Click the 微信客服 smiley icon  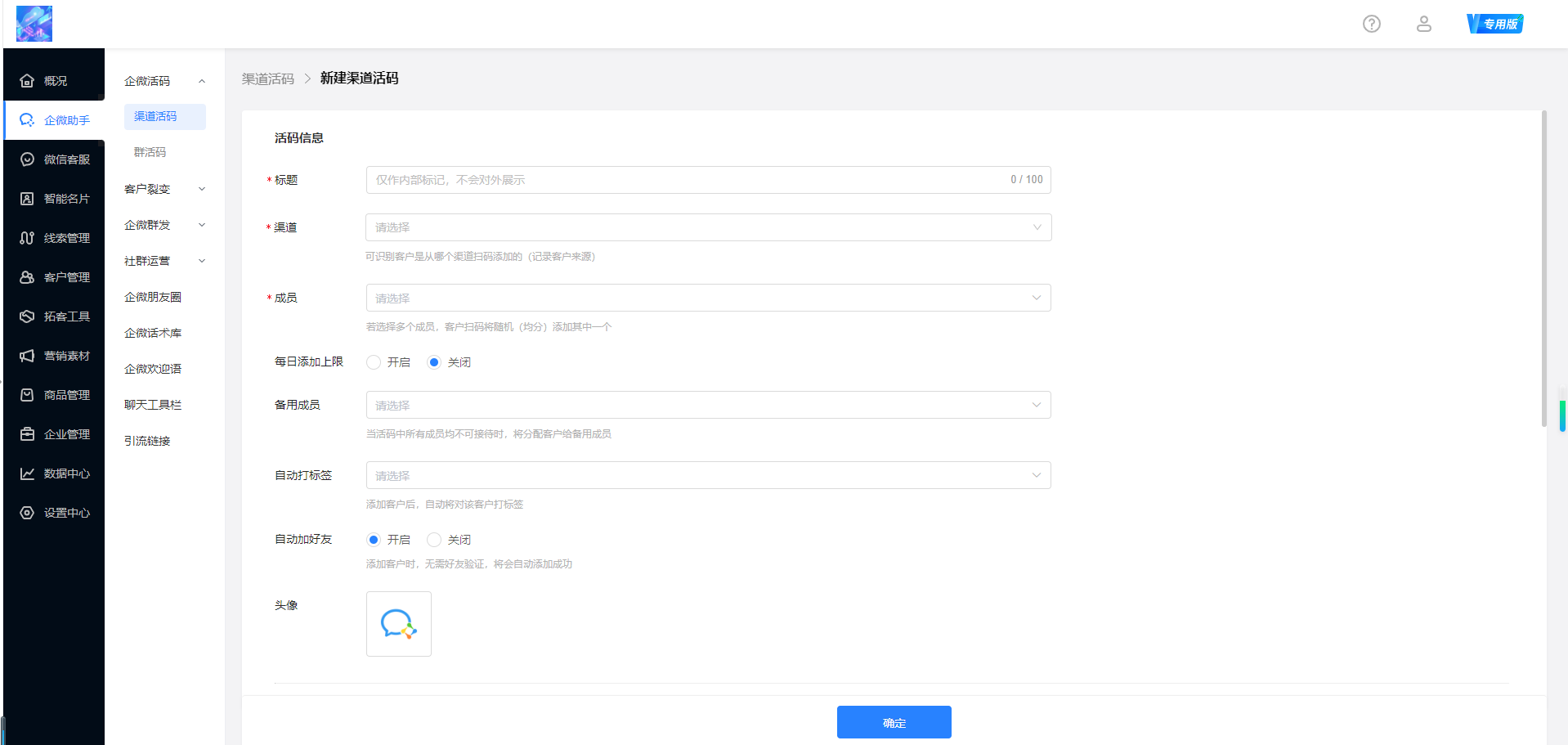[27, 159]
